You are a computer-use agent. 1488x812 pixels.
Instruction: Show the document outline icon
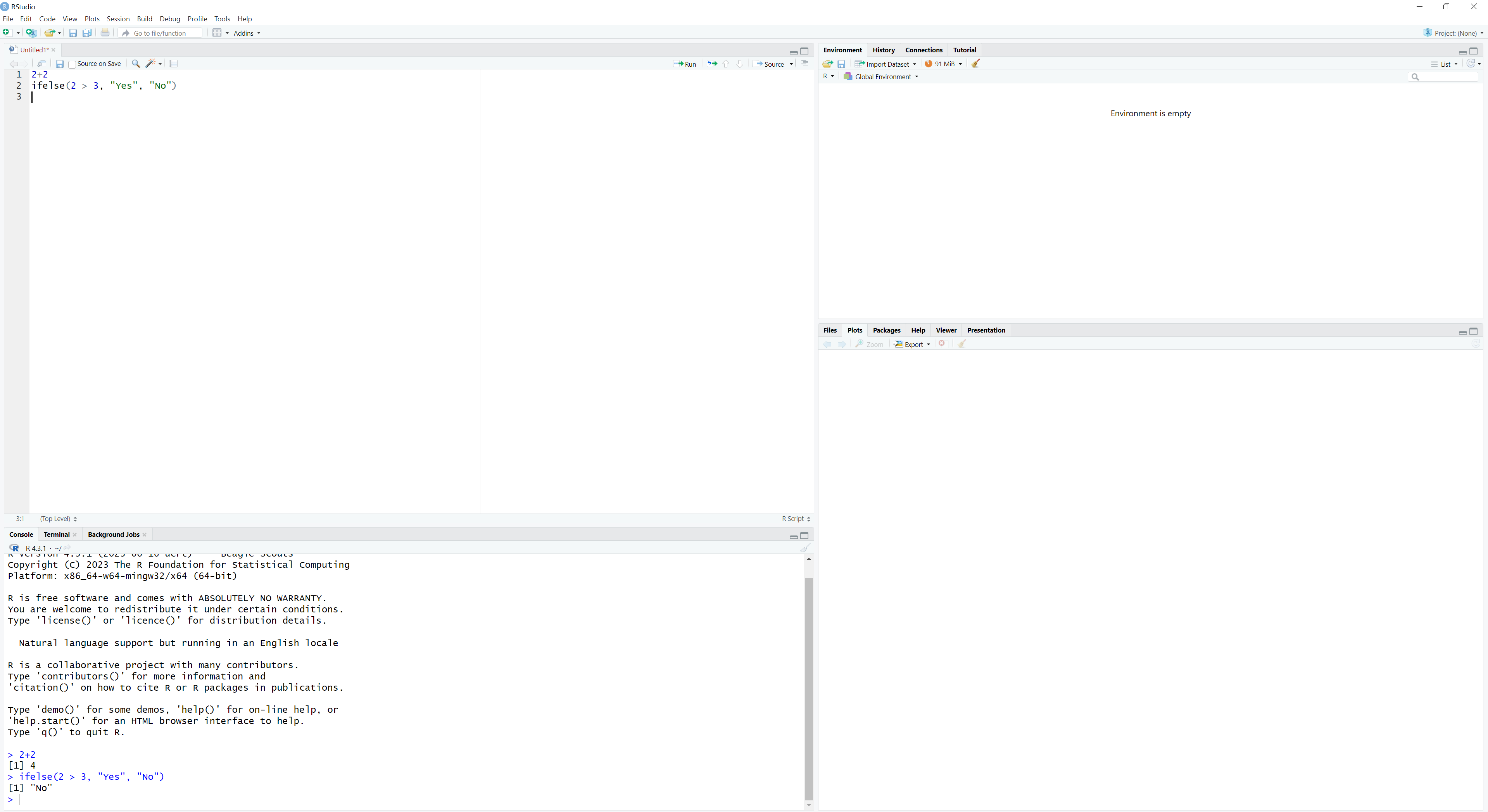[x=804, y=64]
